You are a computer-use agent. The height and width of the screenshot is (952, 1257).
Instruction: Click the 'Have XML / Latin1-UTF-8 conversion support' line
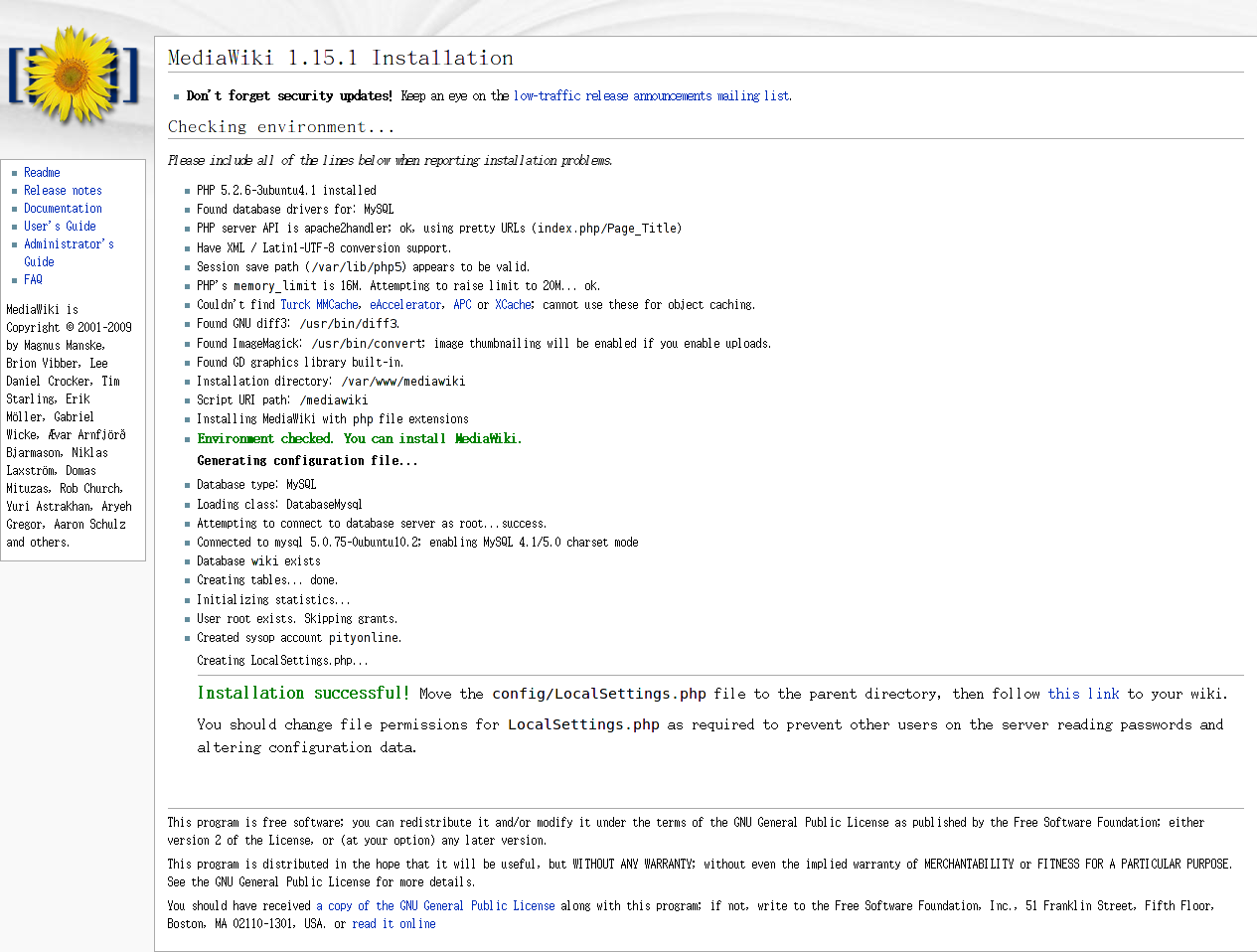324,248
